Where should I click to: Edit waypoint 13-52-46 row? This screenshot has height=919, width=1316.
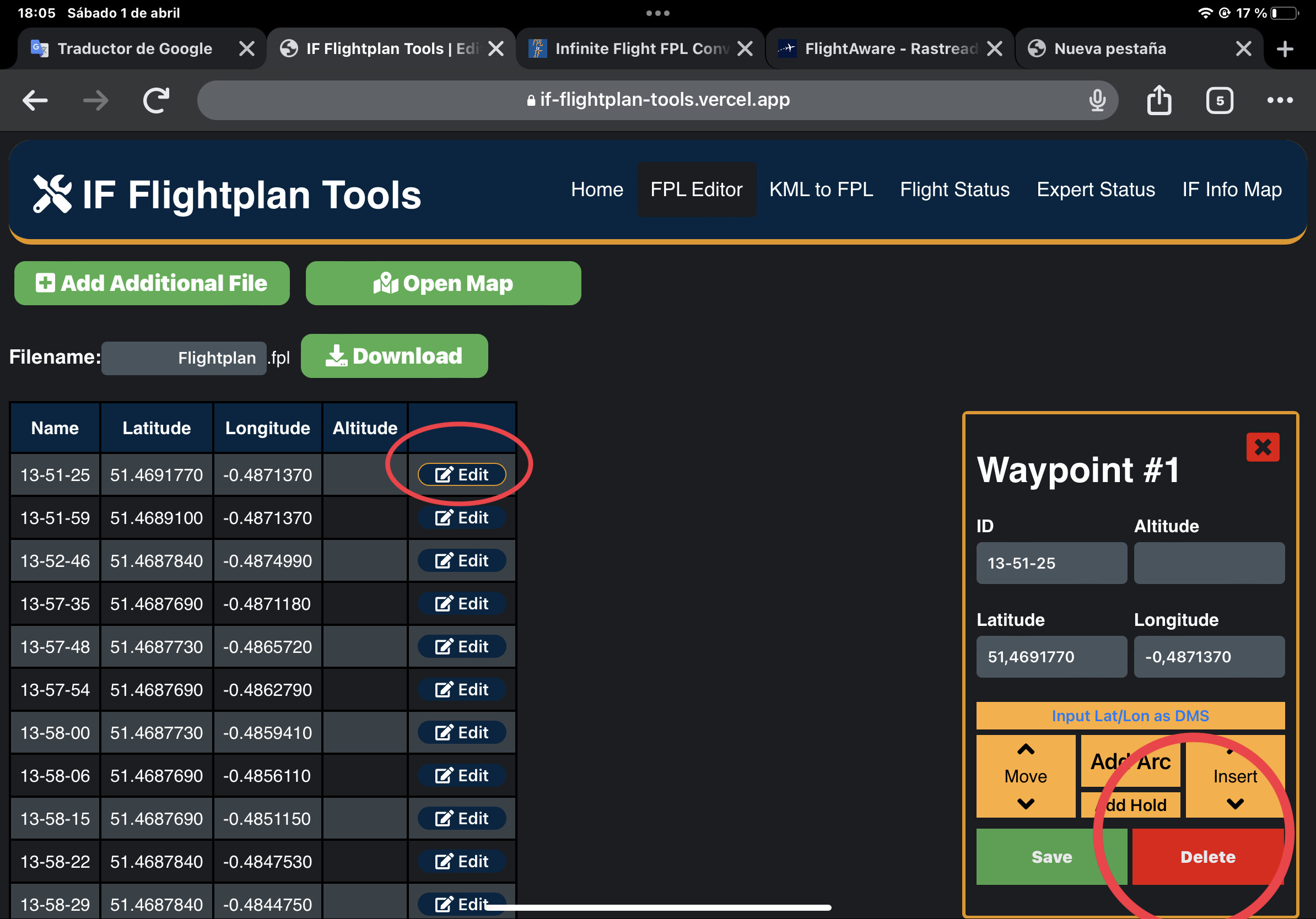(461, 560)
